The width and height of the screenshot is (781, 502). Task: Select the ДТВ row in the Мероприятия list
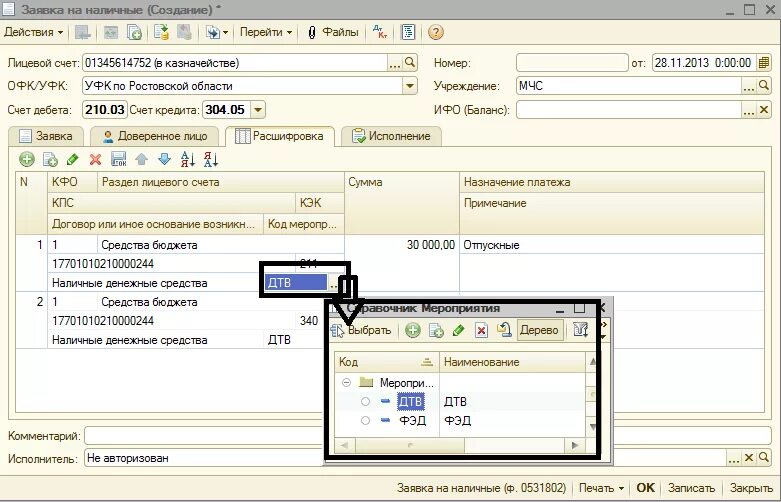[x=461, y=401]
